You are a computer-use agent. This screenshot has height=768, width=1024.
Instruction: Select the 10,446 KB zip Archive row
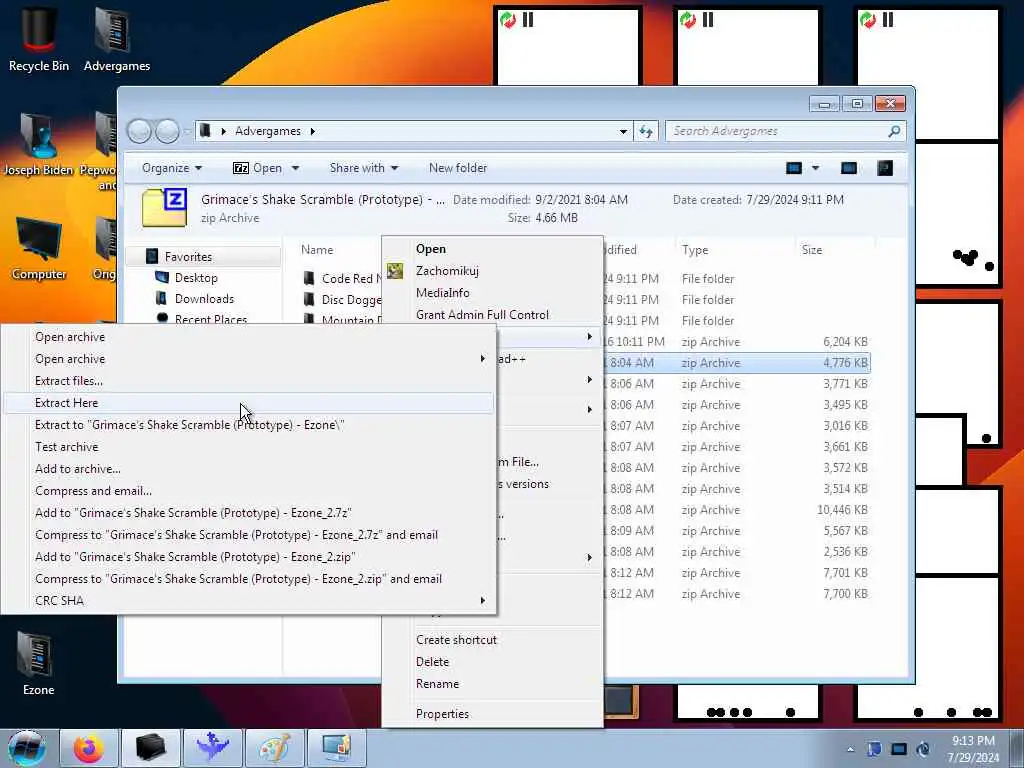pyautogui.click(x=737, y=509)
